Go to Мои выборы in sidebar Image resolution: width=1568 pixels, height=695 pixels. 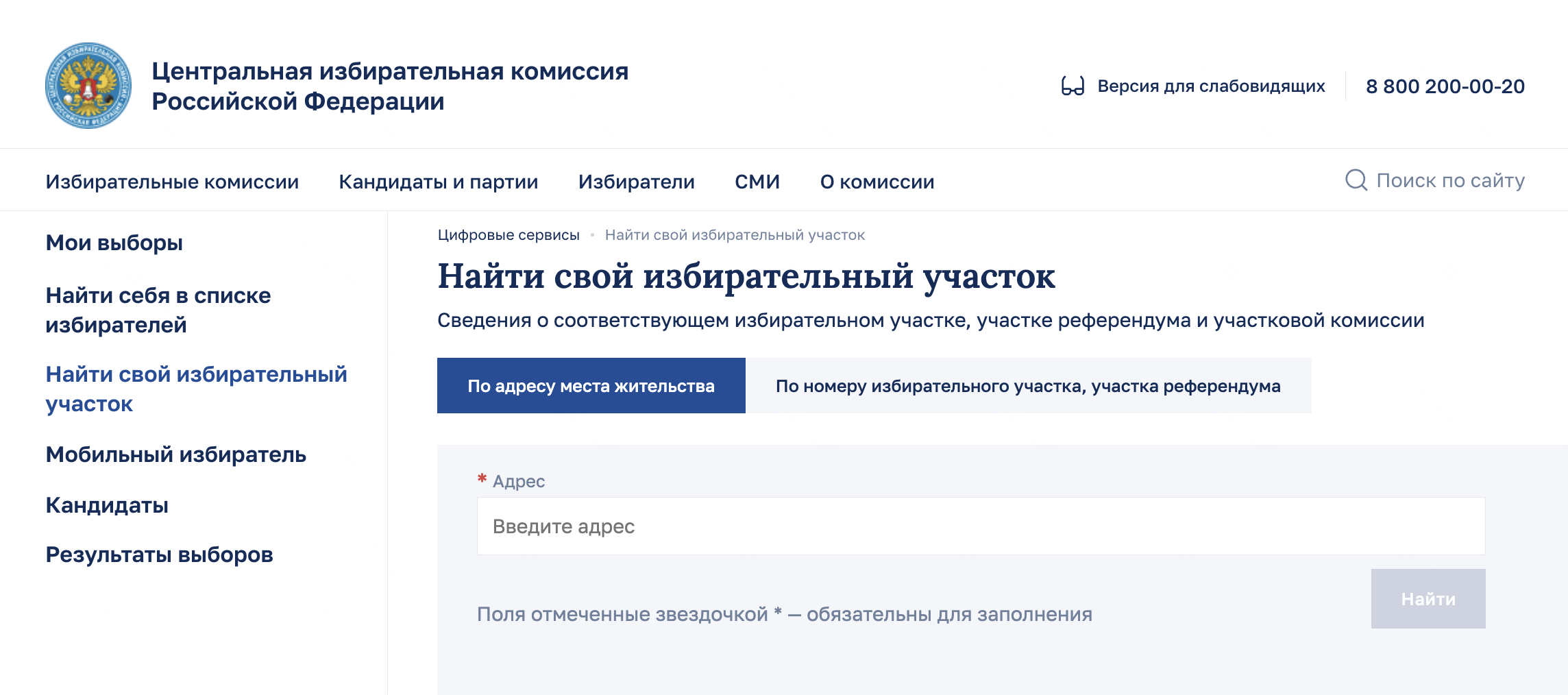click(114, 243)
